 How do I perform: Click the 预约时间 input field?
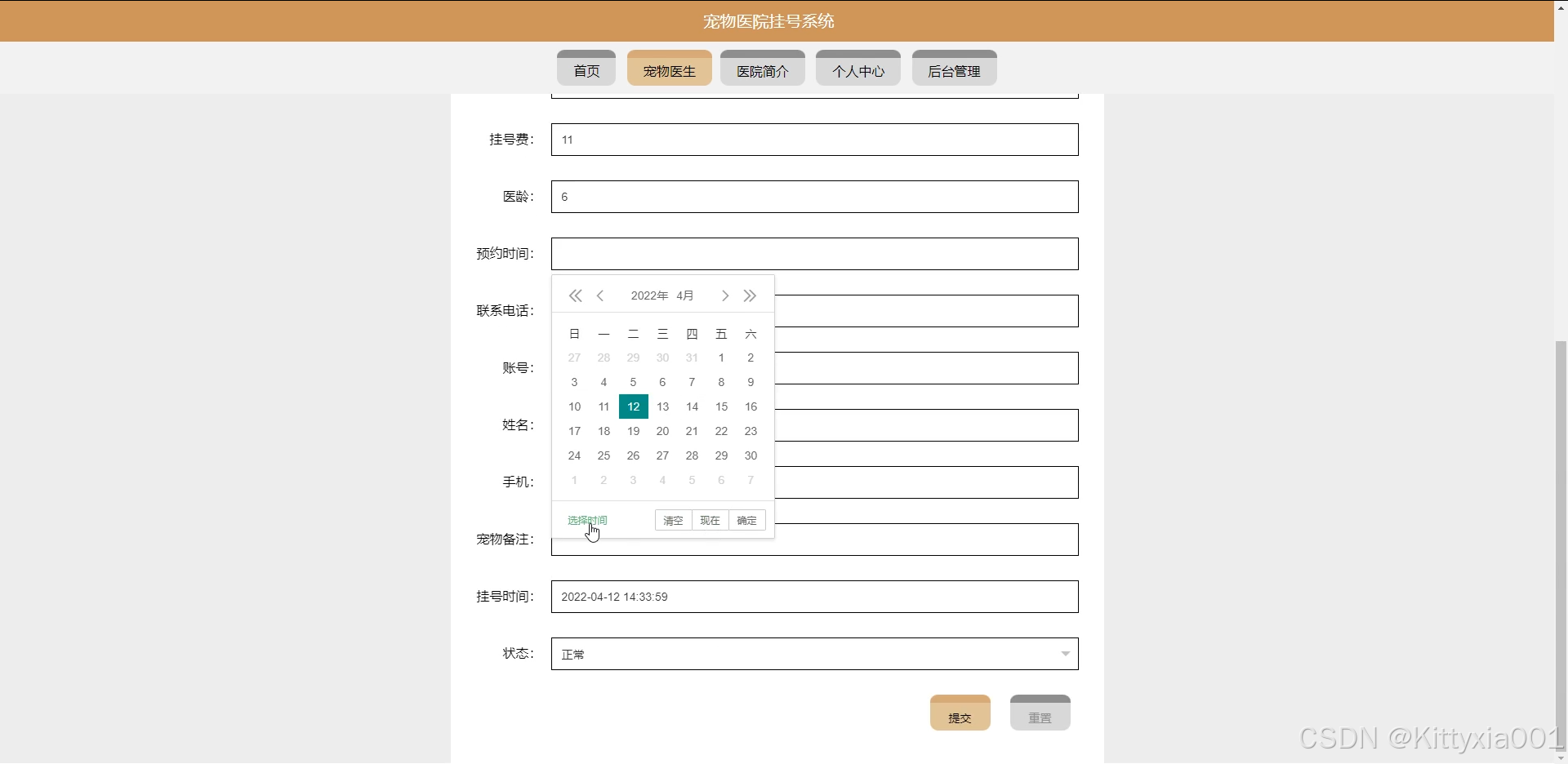(814, 254)
